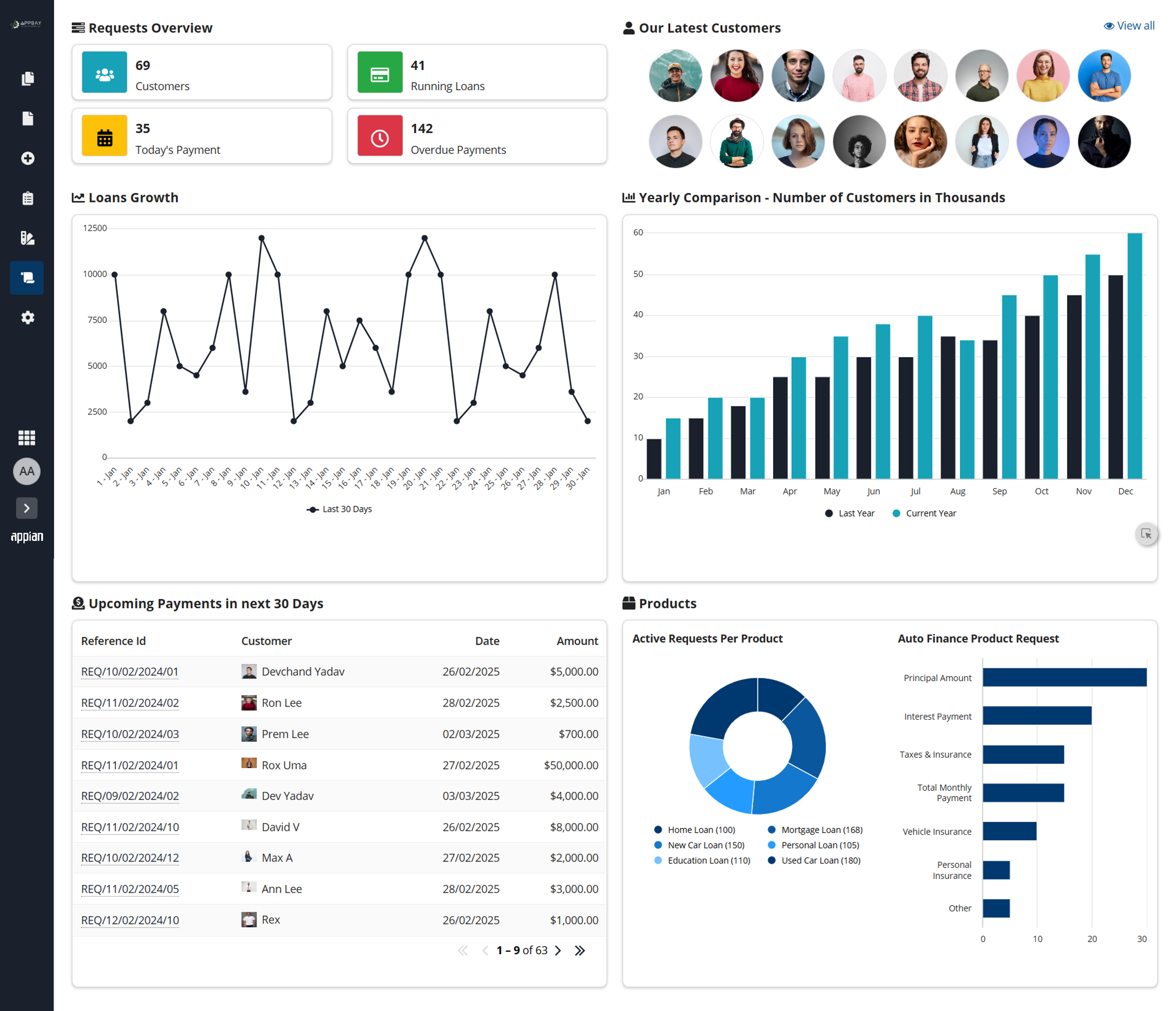
Task: Open customer avatar woman in yellow top
Action: tap(1042, 75)
